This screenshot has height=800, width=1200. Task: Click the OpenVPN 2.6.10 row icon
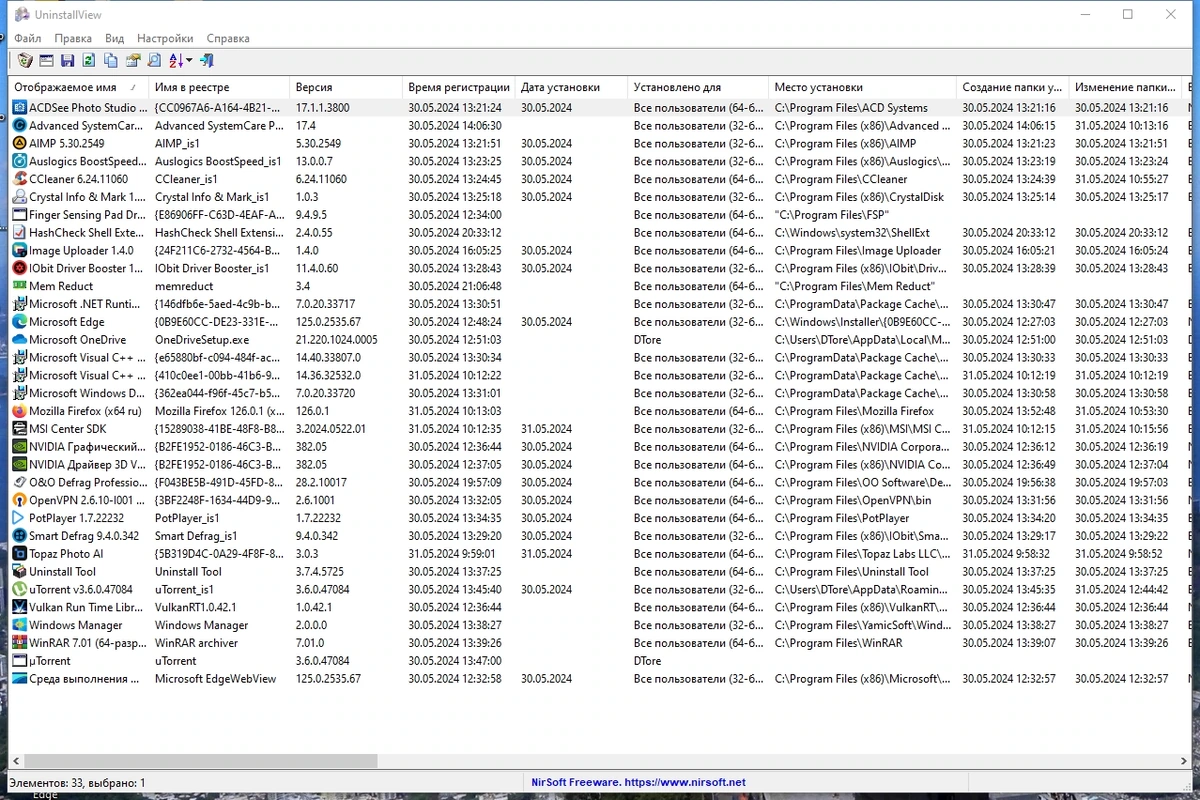19,500
